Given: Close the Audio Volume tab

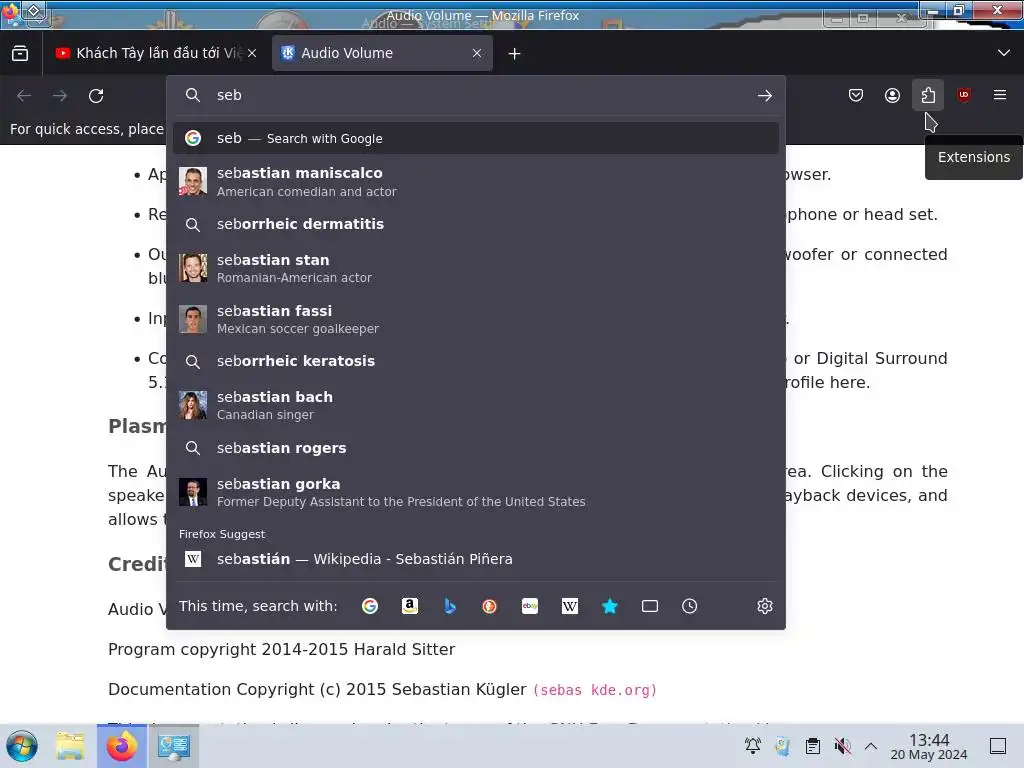Looking at the screenshot, I should coord(477,54).
